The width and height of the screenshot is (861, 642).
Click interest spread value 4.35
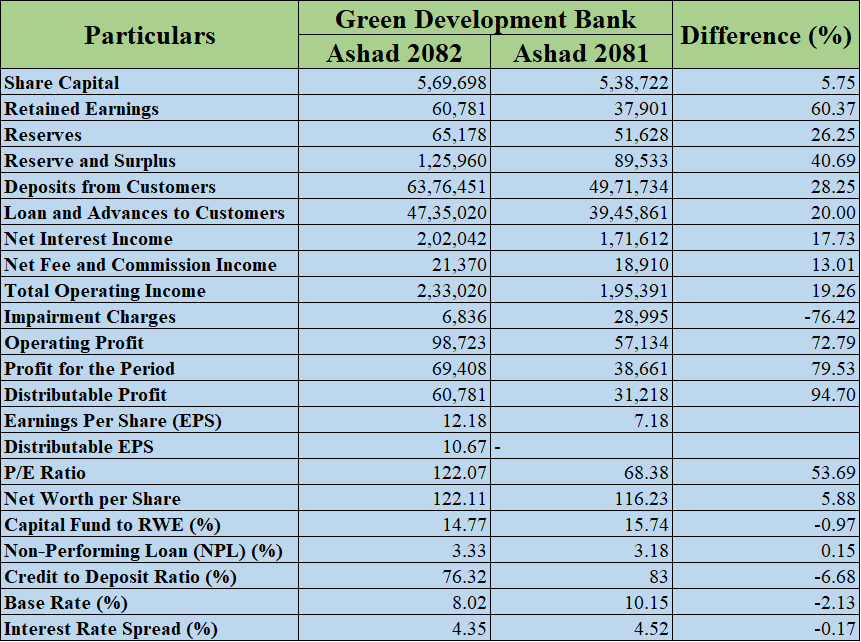coord(469,629)
